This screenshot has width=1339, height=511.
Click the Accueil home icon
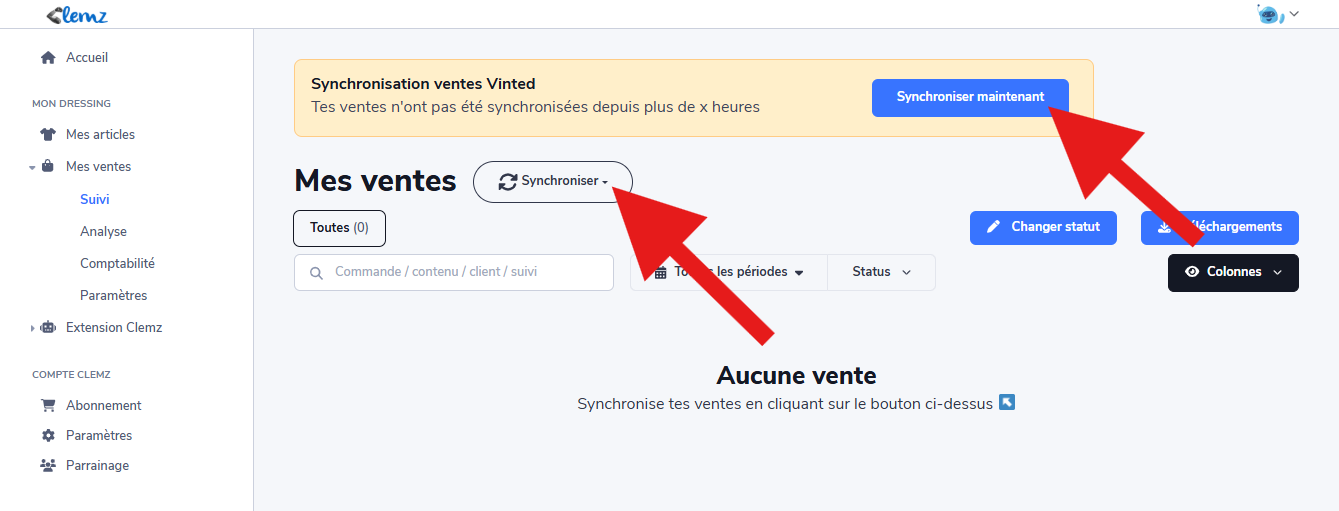coord(48,58)
